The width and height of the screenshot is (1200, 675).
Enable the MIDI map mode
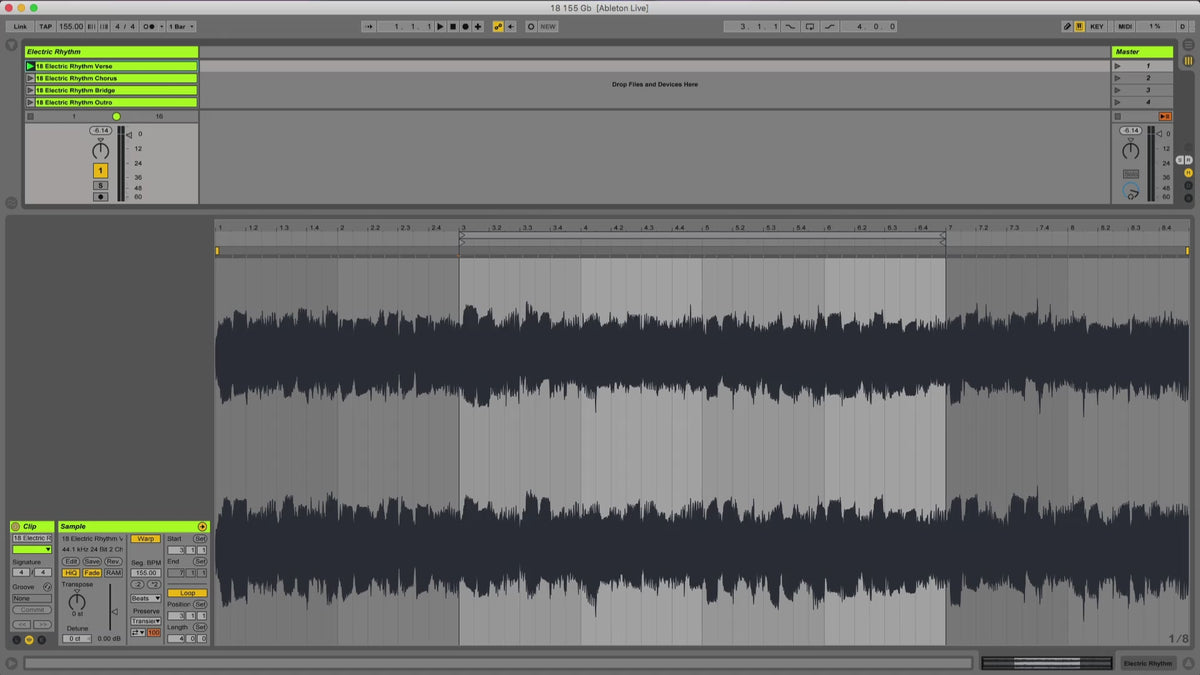pyautogui.click(x=1125, y=26)
